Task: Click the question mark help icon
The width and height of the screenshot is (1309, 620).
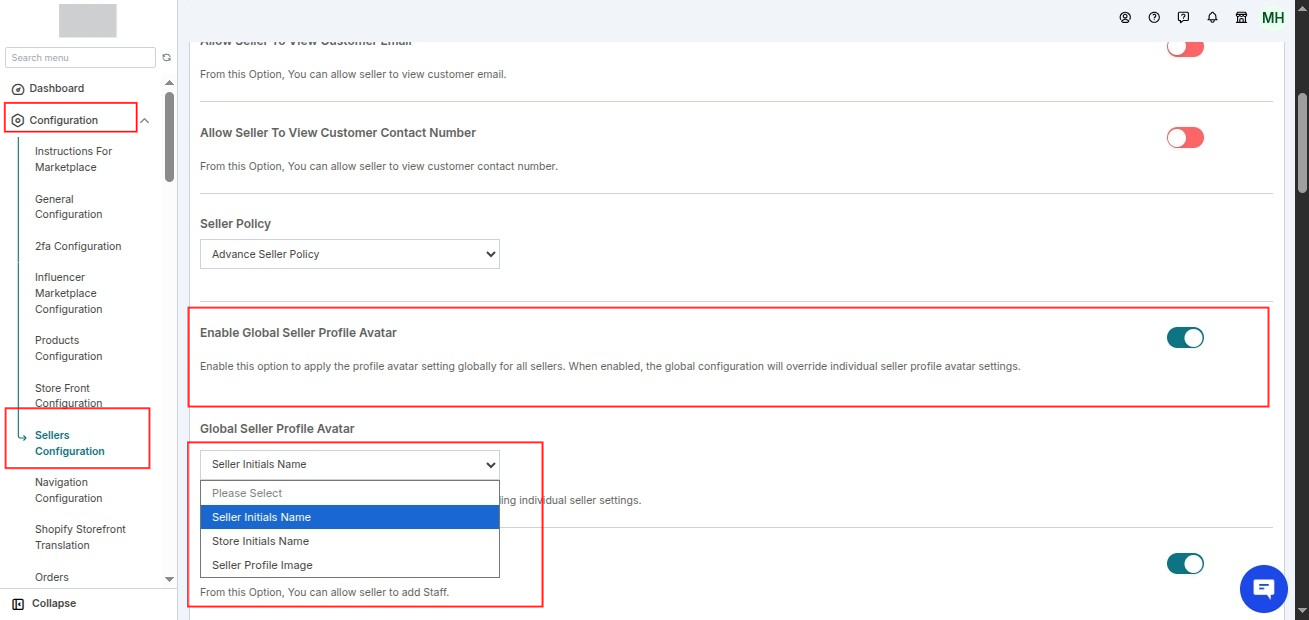Action: coord(1154,18)
